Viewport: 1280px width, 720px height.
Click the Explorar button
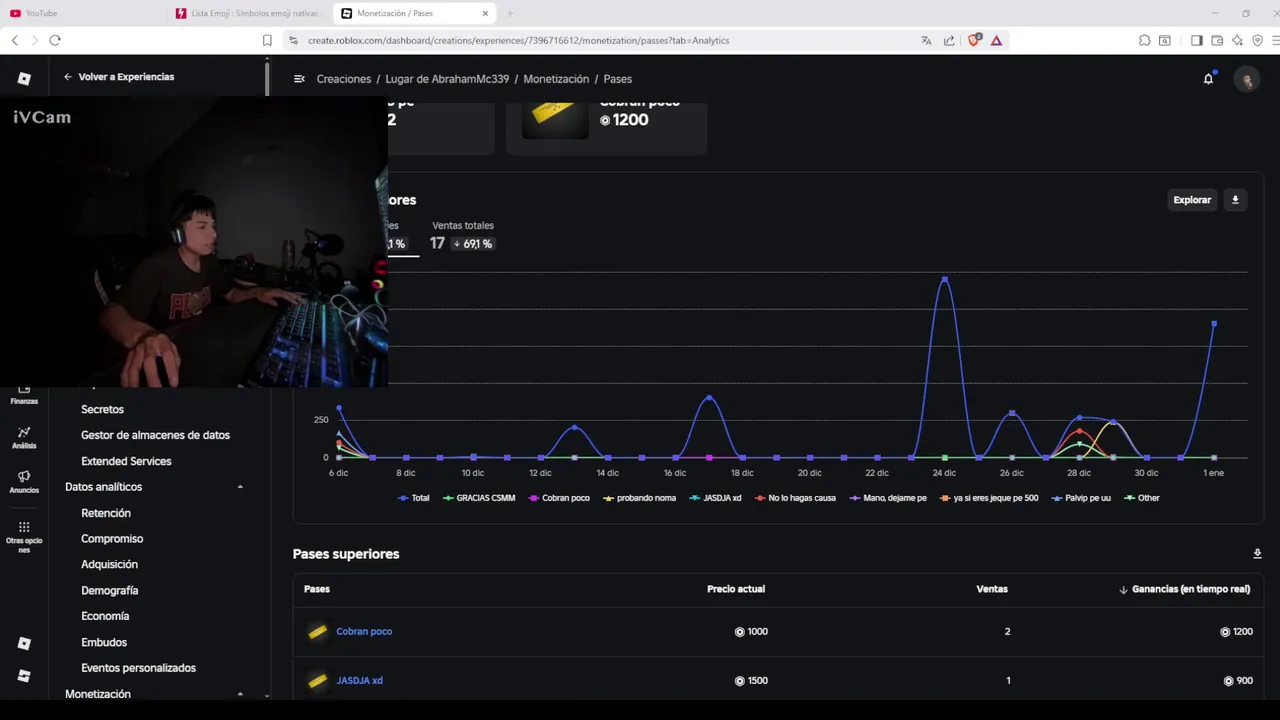[x=1192, y=200]
